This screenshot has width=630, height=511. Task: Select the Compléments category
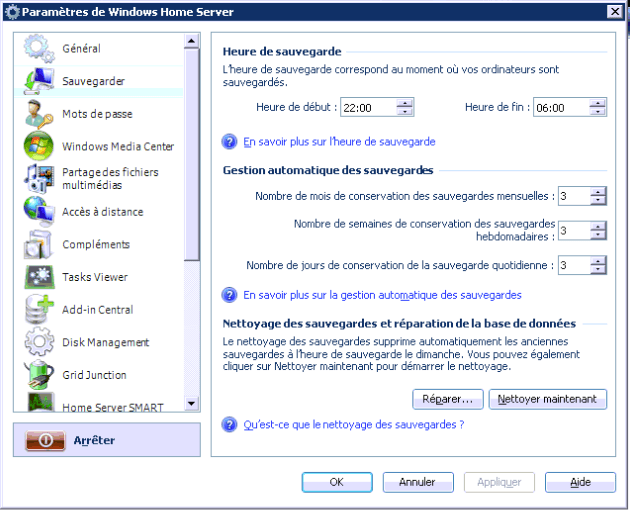(96, 244)
